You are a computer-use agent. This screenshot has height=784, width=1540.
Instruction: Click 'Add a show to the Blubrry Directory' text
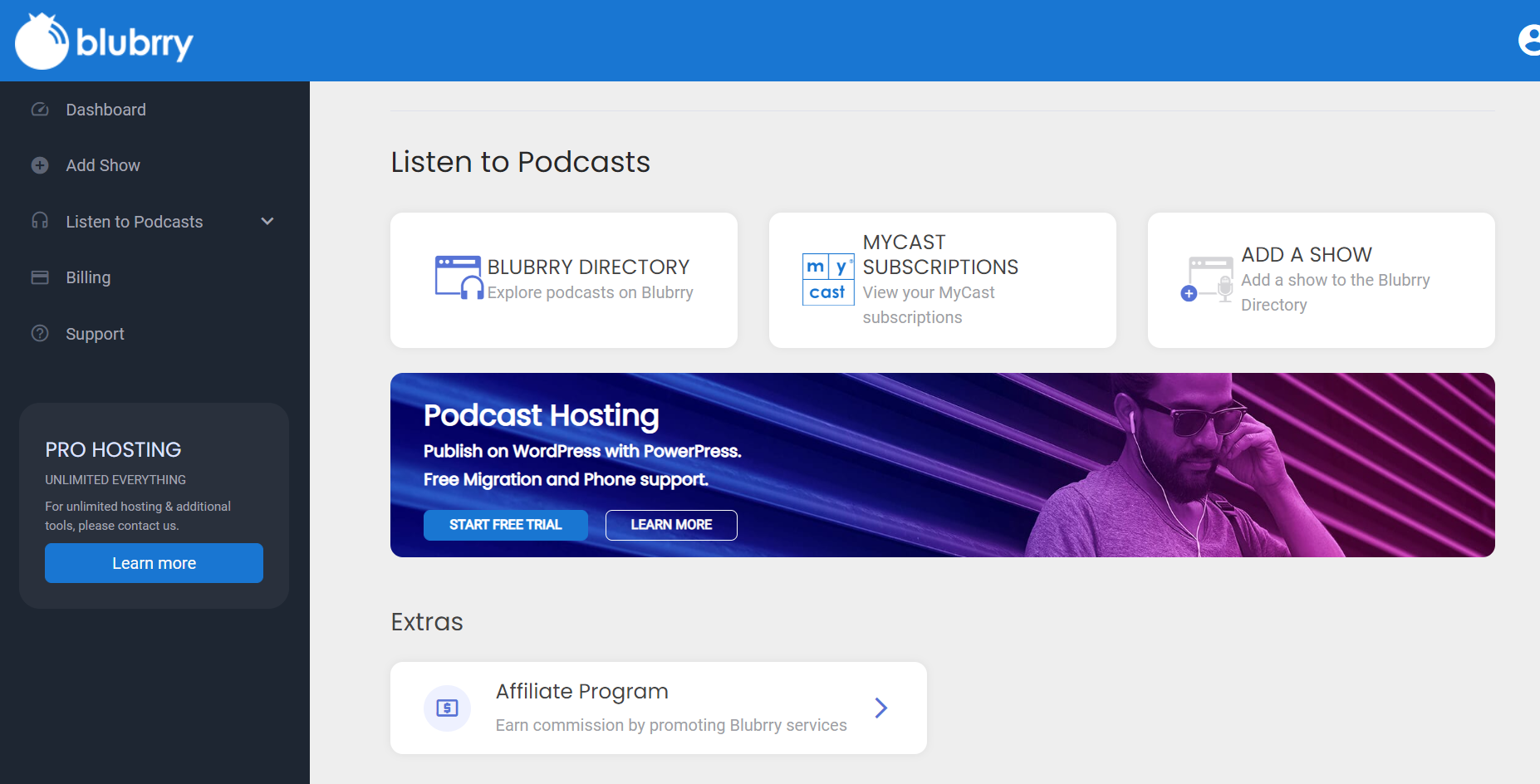coord(1336,292)
